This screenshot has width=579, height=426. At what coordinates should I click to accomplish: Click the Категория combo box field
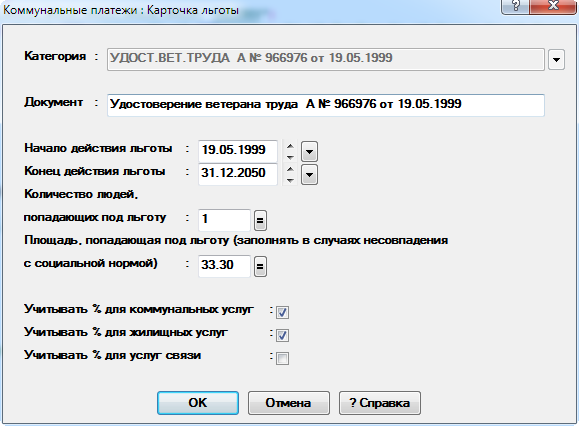pos(326,59)
